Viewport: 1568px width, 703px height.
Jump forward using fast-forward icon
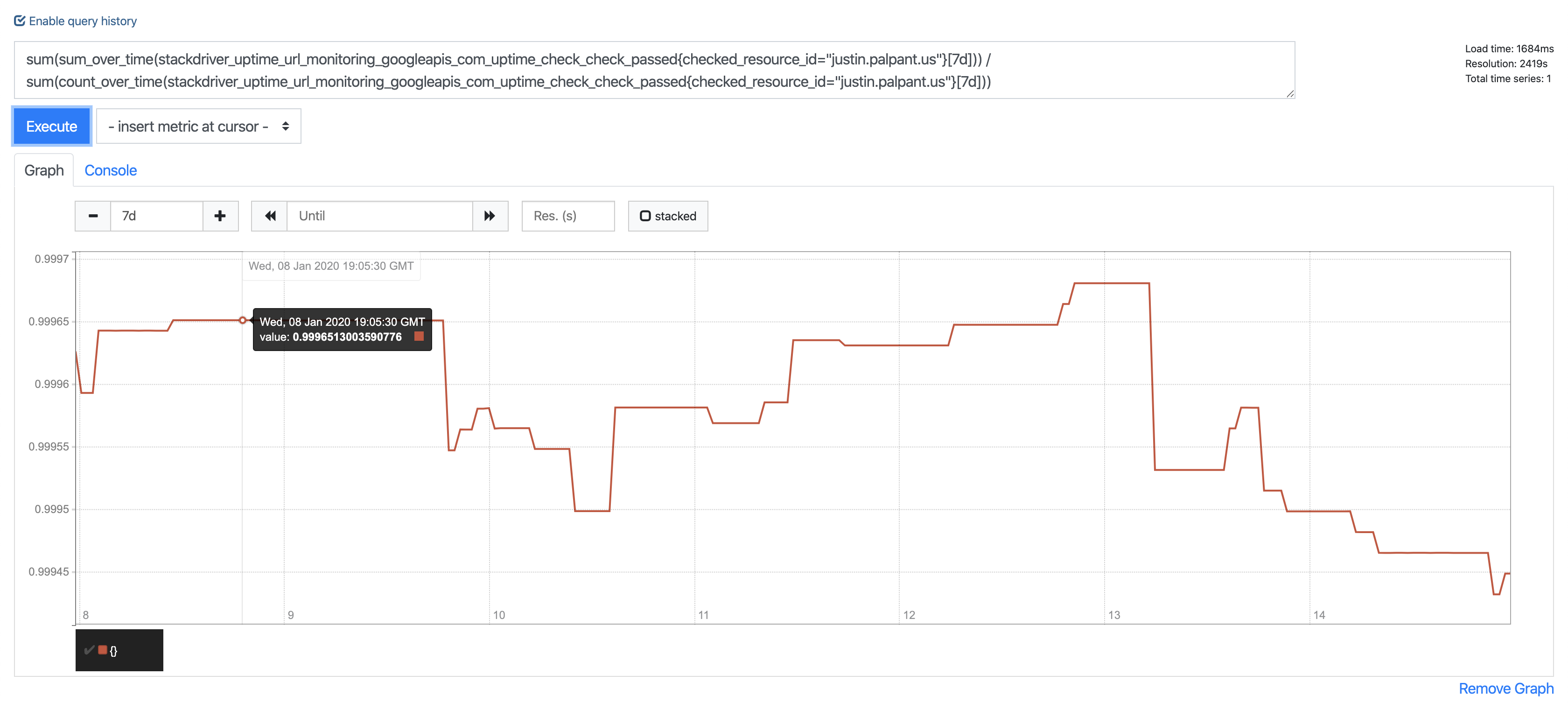coord(490,216)
